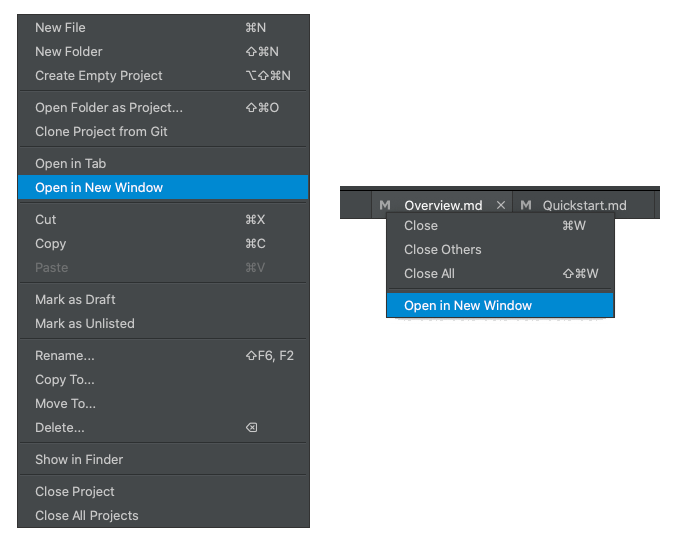This screenshot has width=680, height=540.
Task: Click Rename... in the menu
Action: pyautogui.click(x=65, y=356)
